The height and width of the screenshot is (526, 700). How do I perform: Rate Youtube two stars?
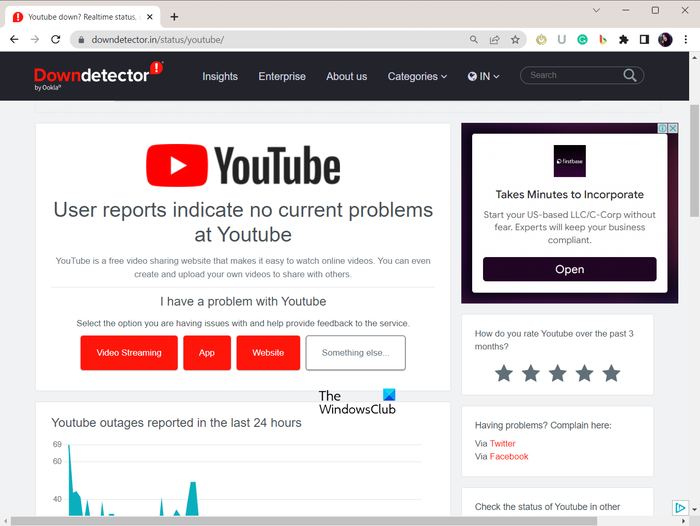pyautogui.click(x=531, y=373)
